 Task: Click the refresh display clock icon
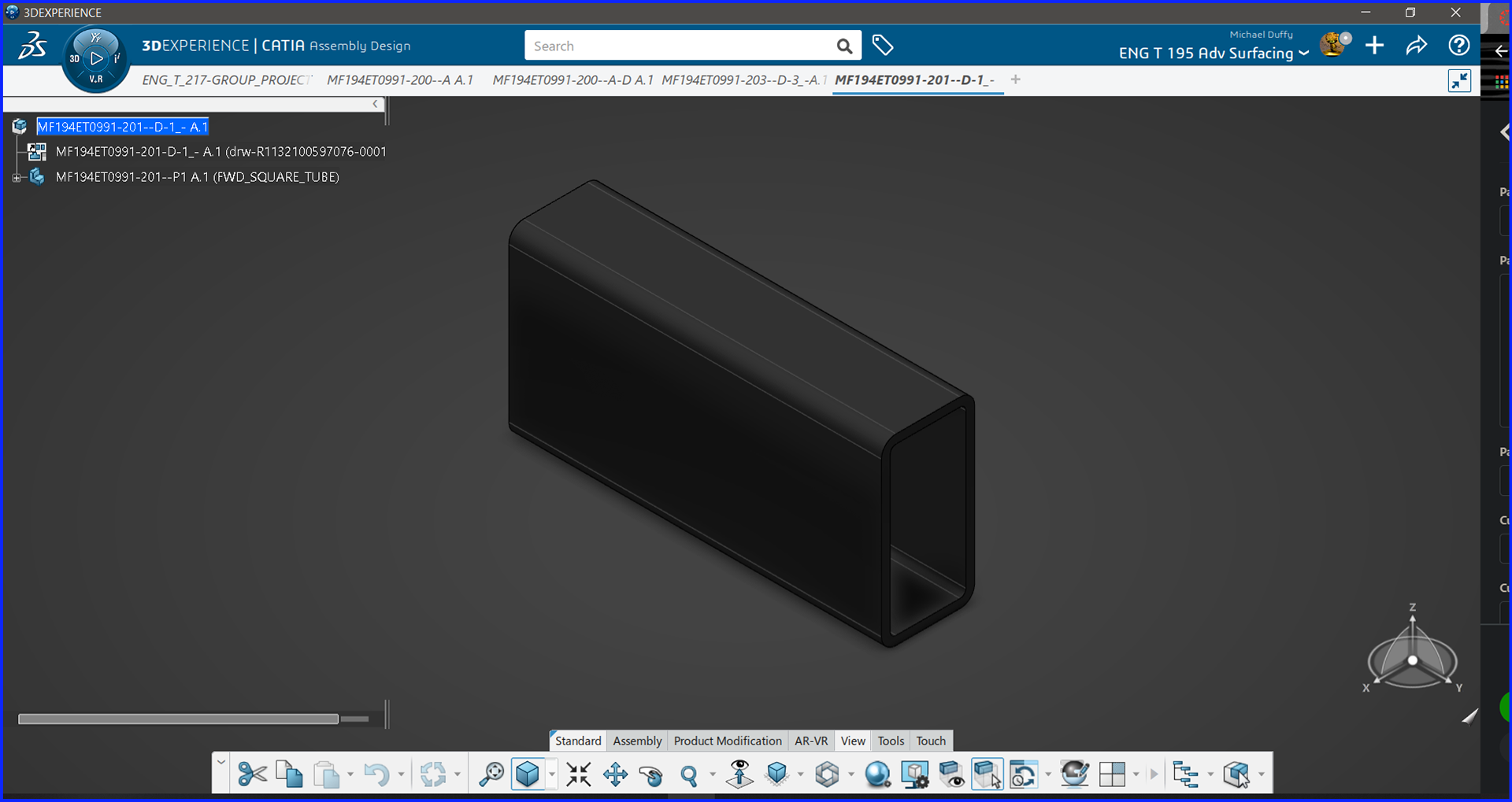[1023, 774]
